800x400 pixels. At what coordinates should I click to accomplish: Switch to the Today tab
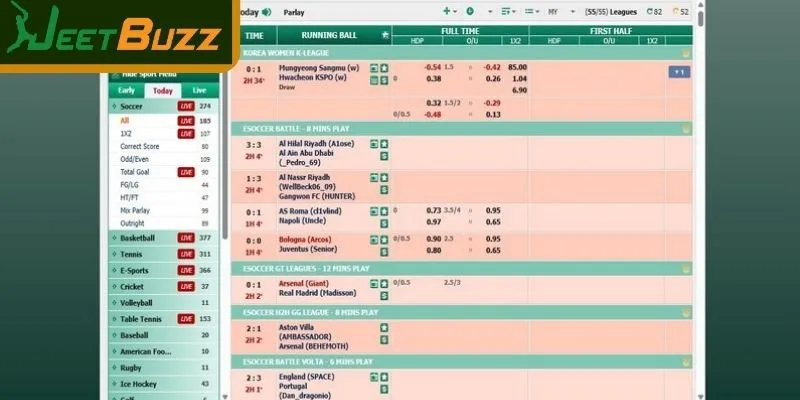click(x=163, y=91)
